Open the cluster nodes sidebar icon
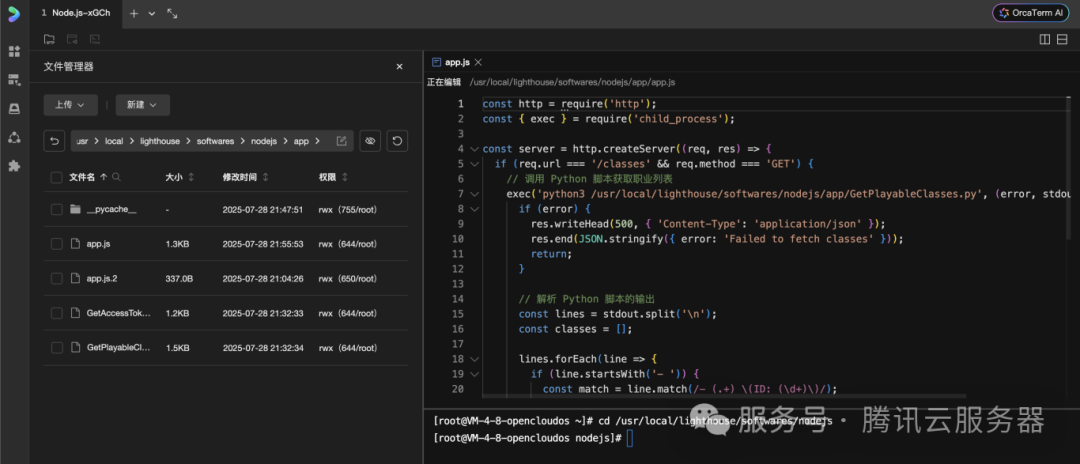1080x464 pixels. click(x=14, y=137)
